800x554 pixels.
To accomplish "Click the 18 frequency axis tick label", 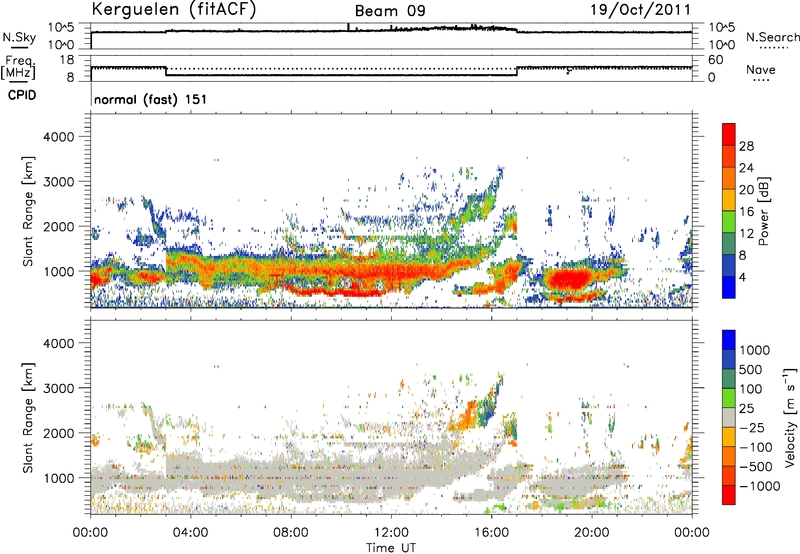I will (x=67, y=60).
